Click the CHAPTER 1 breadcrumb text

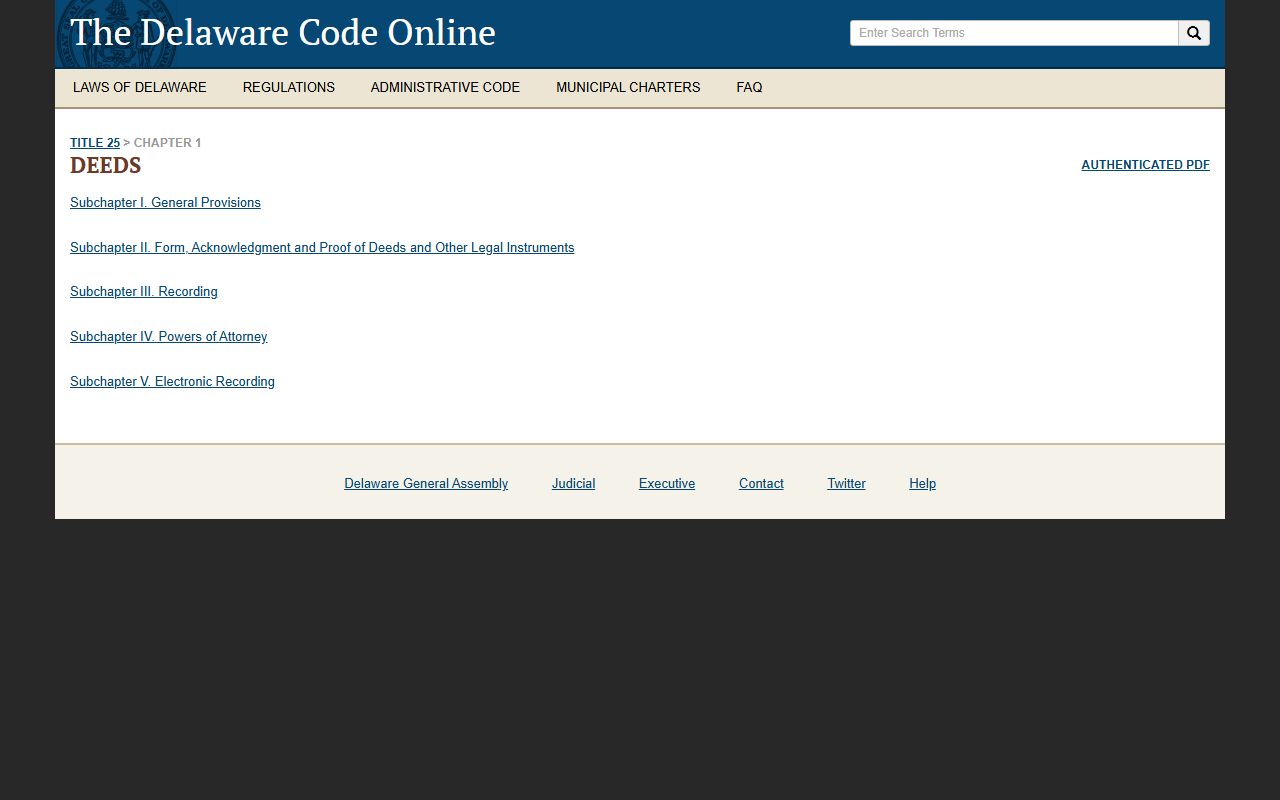(x=167, y=143)
